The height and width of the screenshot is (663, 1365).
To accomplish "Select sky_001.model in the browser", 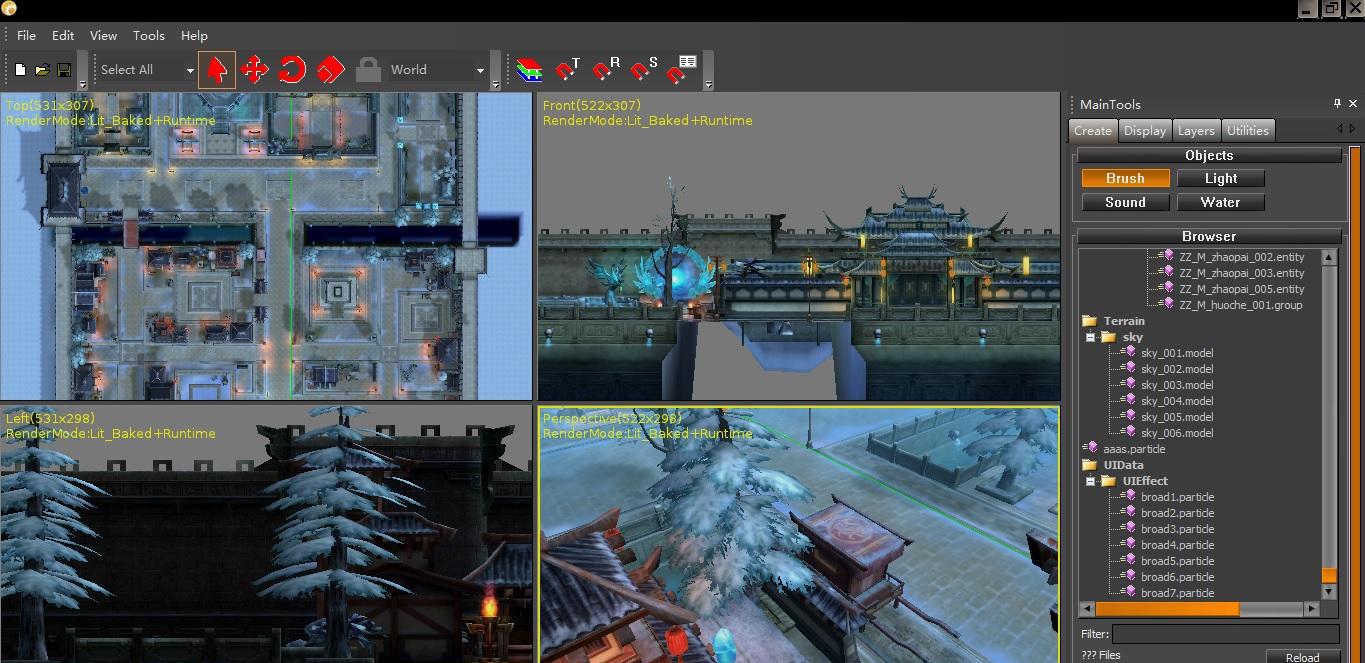I will pos(1177,353).
